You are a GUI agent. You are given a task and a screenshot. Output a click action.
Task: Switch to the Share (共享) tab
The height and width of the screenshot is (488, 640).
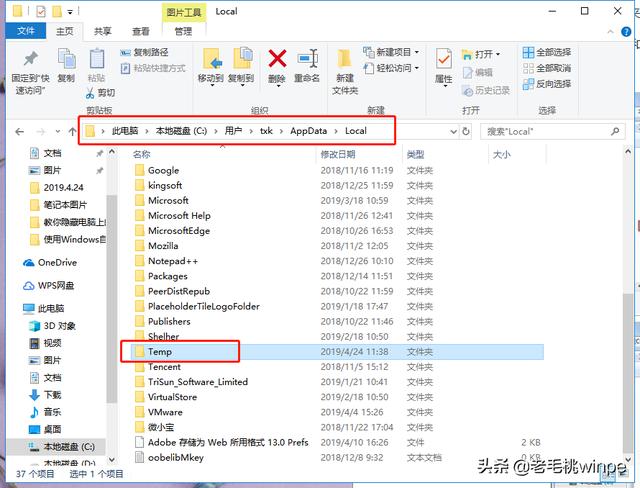[102, 31]
